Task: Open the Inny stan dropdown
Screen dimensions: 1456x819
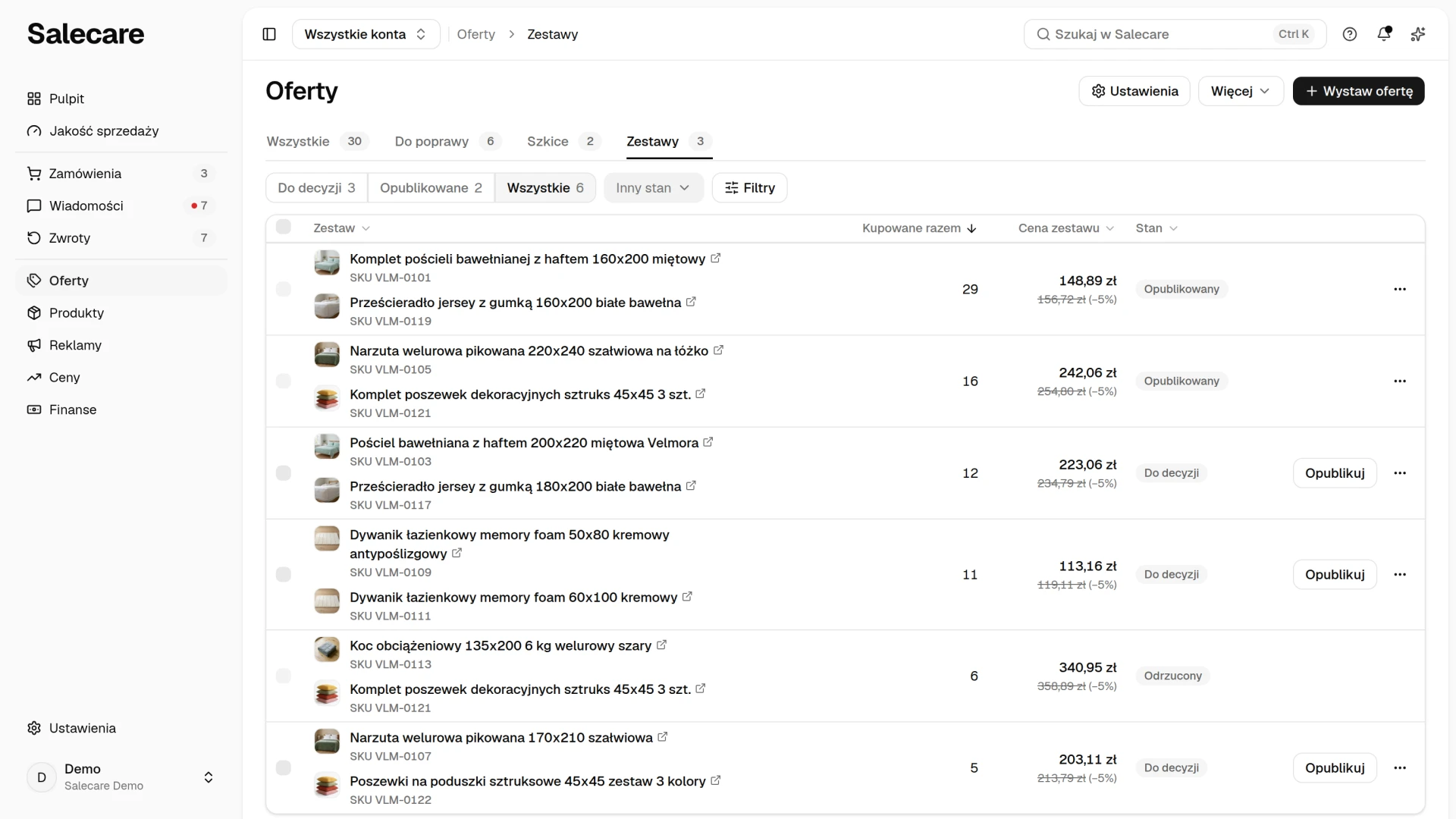Action: point(653,188)
